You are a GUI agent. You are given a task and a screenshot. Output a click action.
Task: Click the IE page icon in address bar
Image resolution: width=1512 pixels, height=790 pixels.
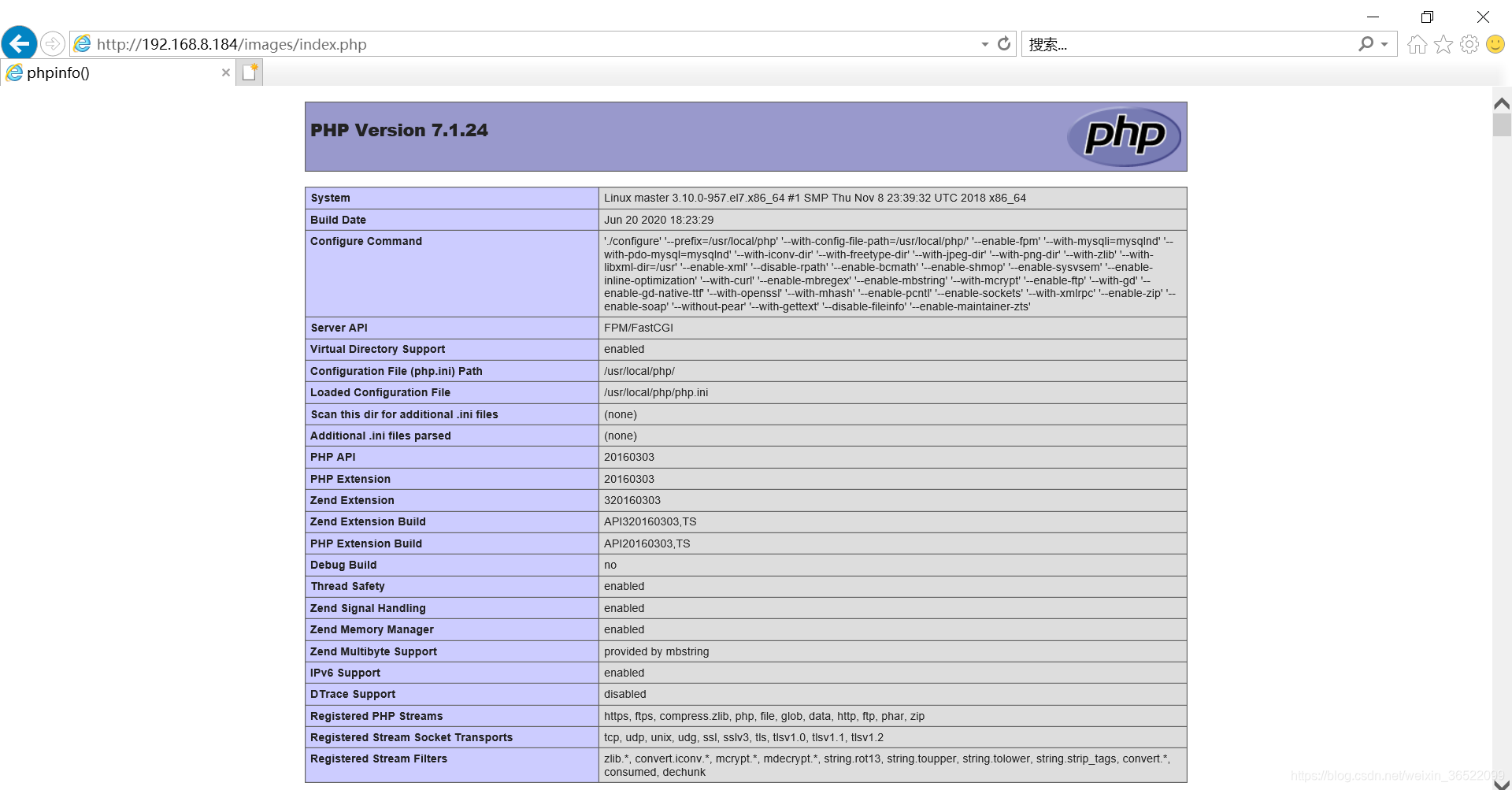pos(82,44)
